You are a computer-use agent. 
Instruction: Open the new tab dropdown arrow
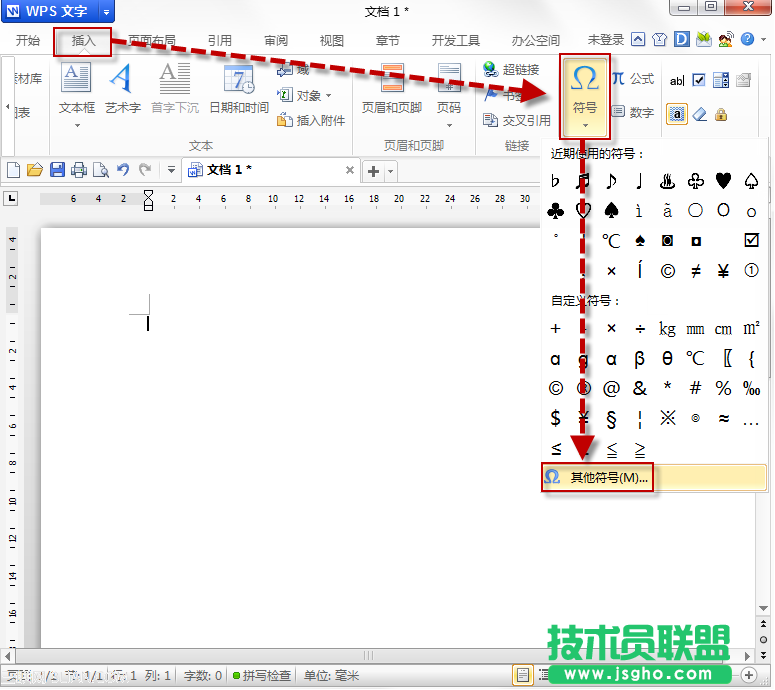(x=390, y=172)
